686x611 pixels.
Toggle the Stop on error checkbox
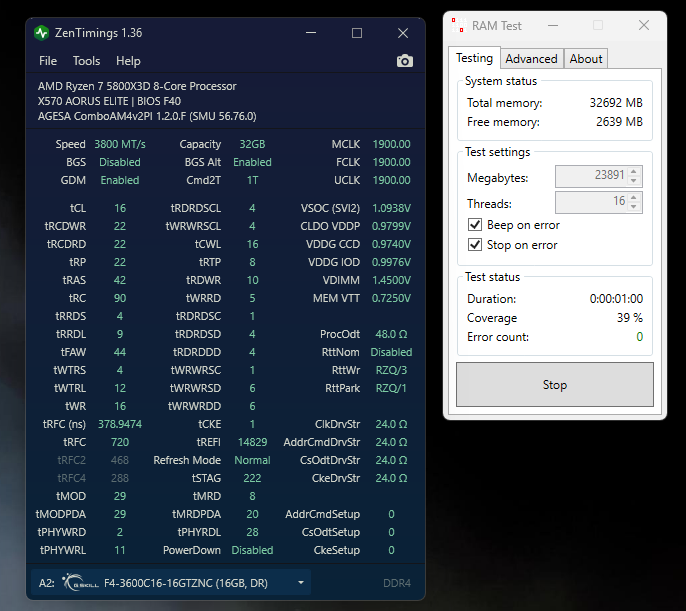coord(475,244)
